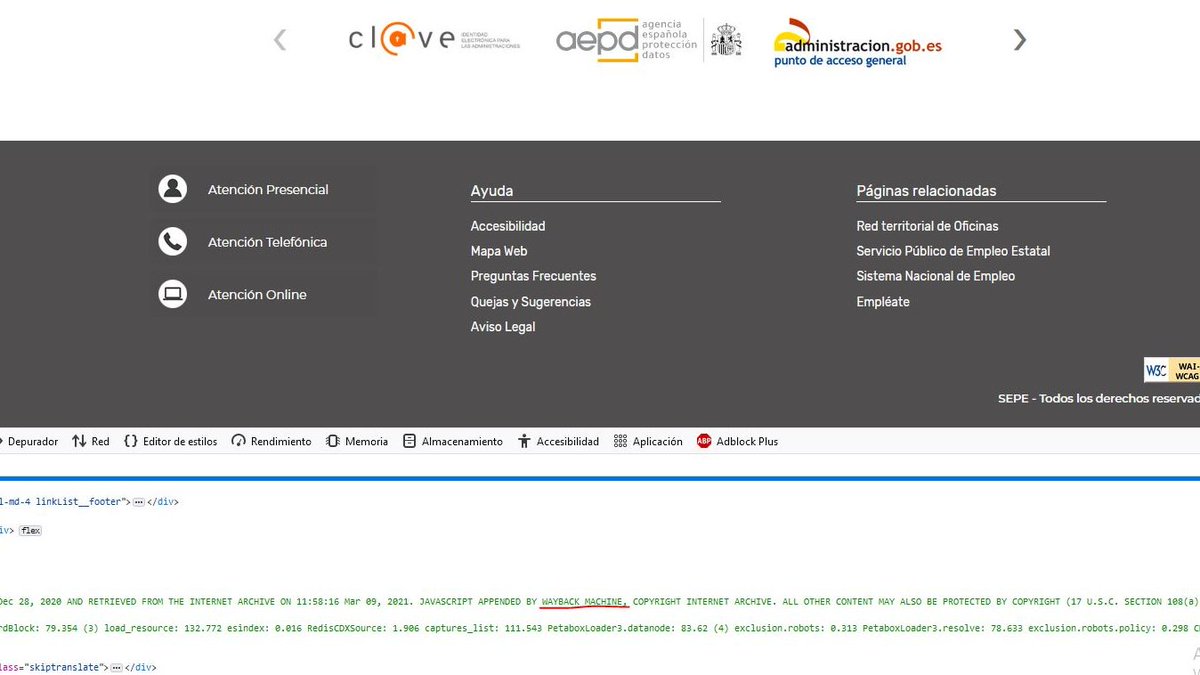Viewport: 1200px width, 675px height.
Task: Open Preguntas Frecuentes link
Action: (x=533, y=276)
